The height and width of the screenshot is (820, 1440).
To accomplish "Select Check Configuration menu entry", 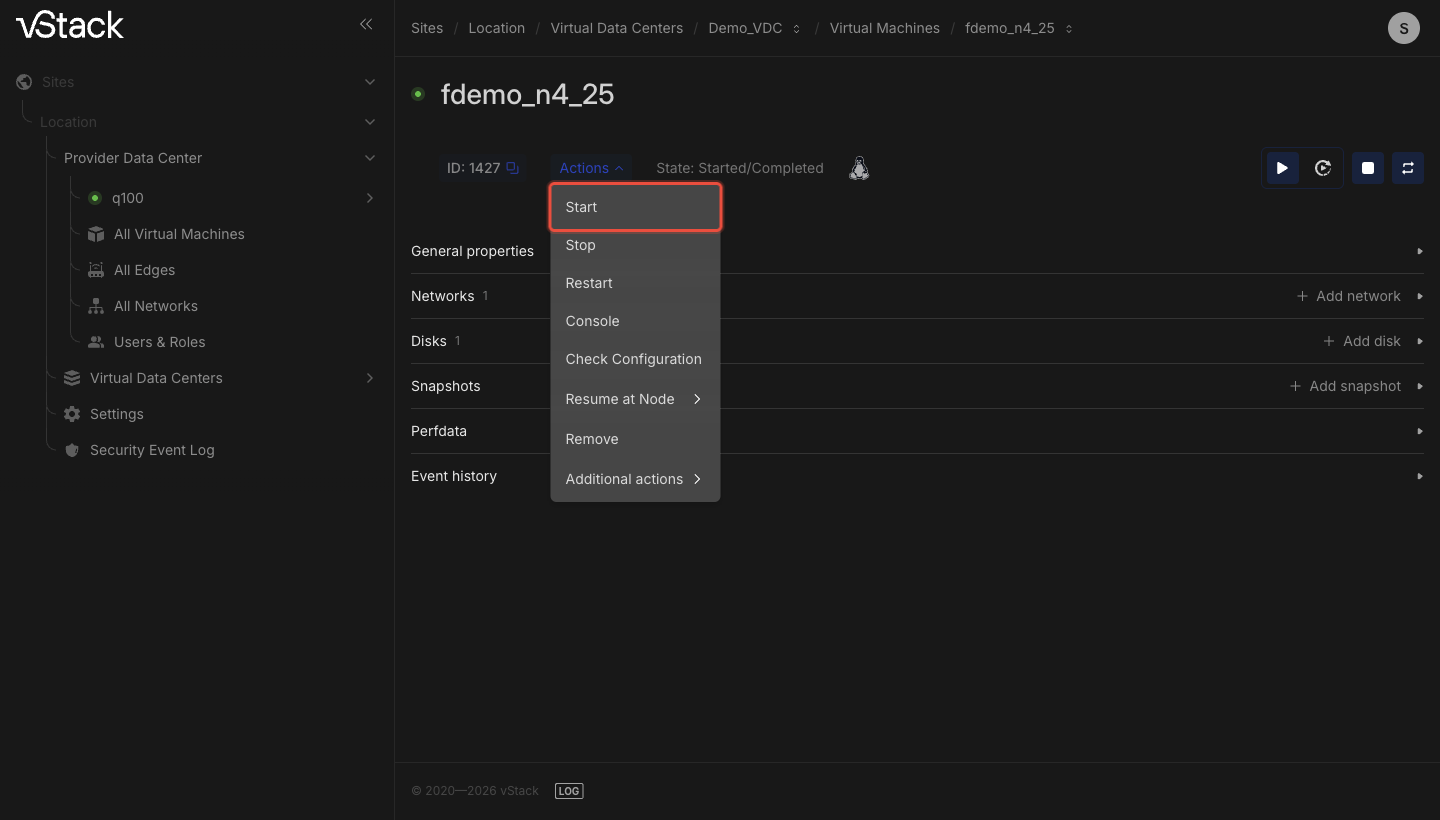I will pos(635,359).
